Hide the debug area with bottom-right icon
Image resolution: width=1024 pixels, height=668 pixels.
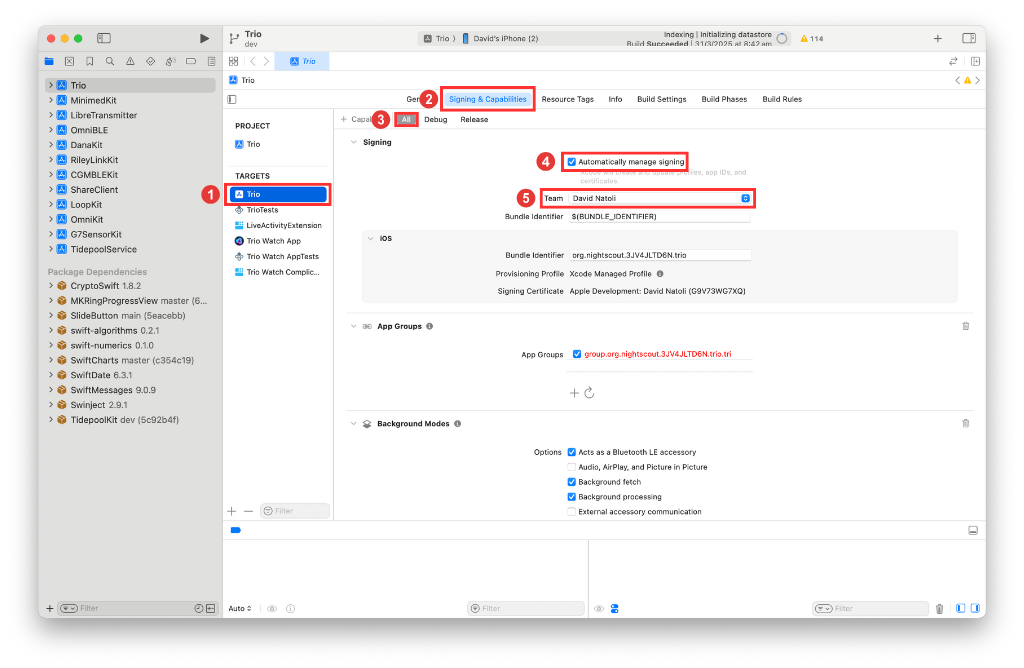click(x=972, y=530)
